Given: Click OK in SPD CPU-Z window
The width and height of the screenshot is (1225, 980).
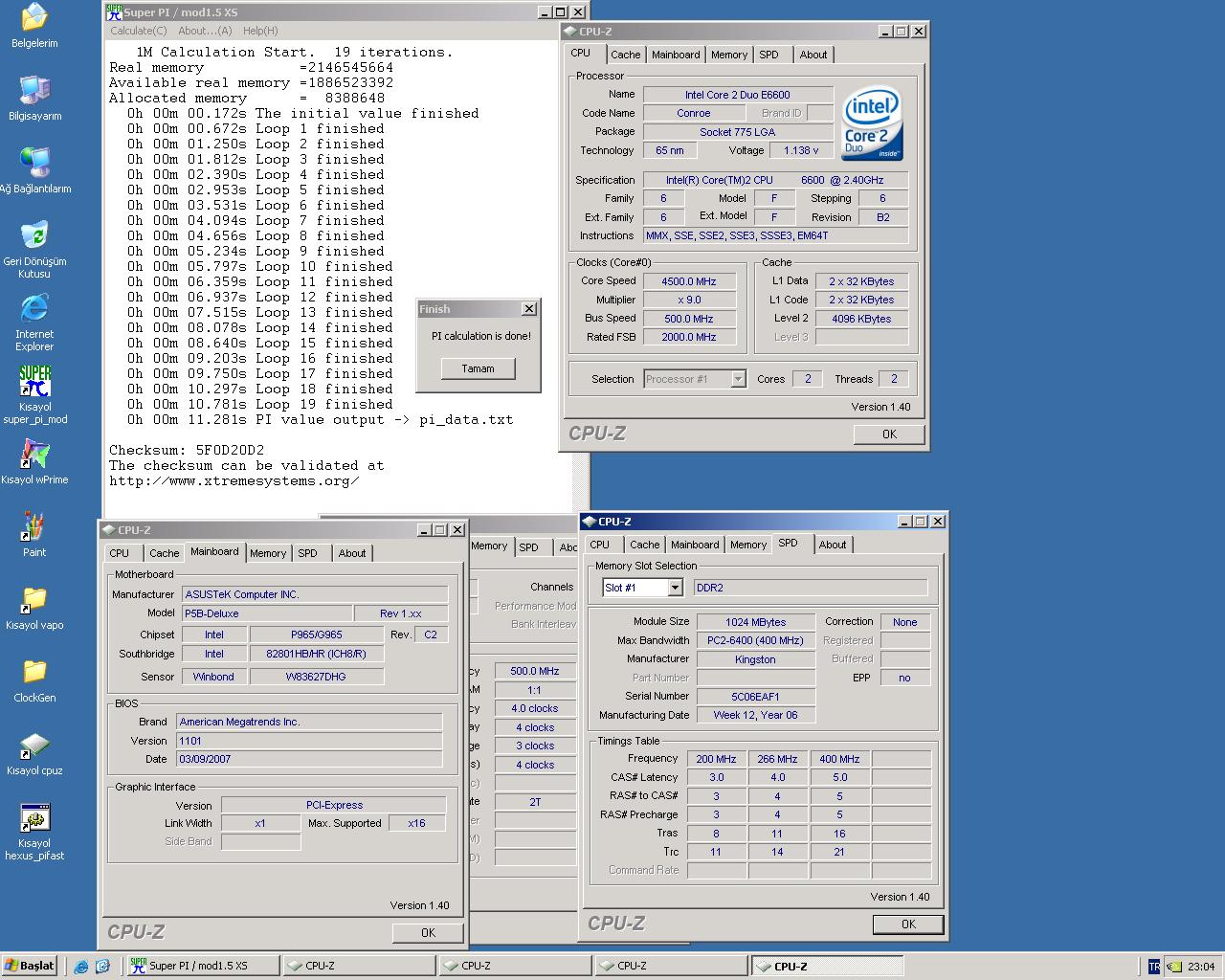Looking at the screenshot, I should (908, 924).
